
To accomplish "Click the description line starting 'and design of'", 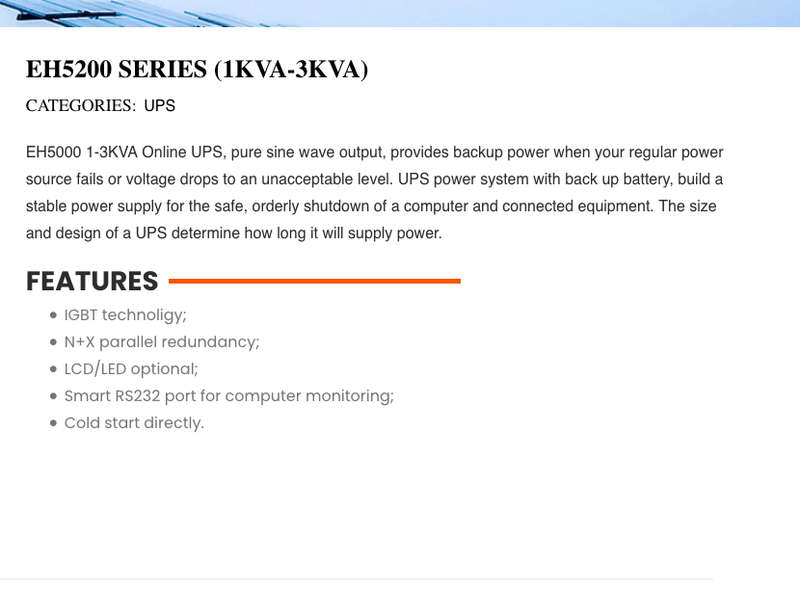I will (234, 233).
